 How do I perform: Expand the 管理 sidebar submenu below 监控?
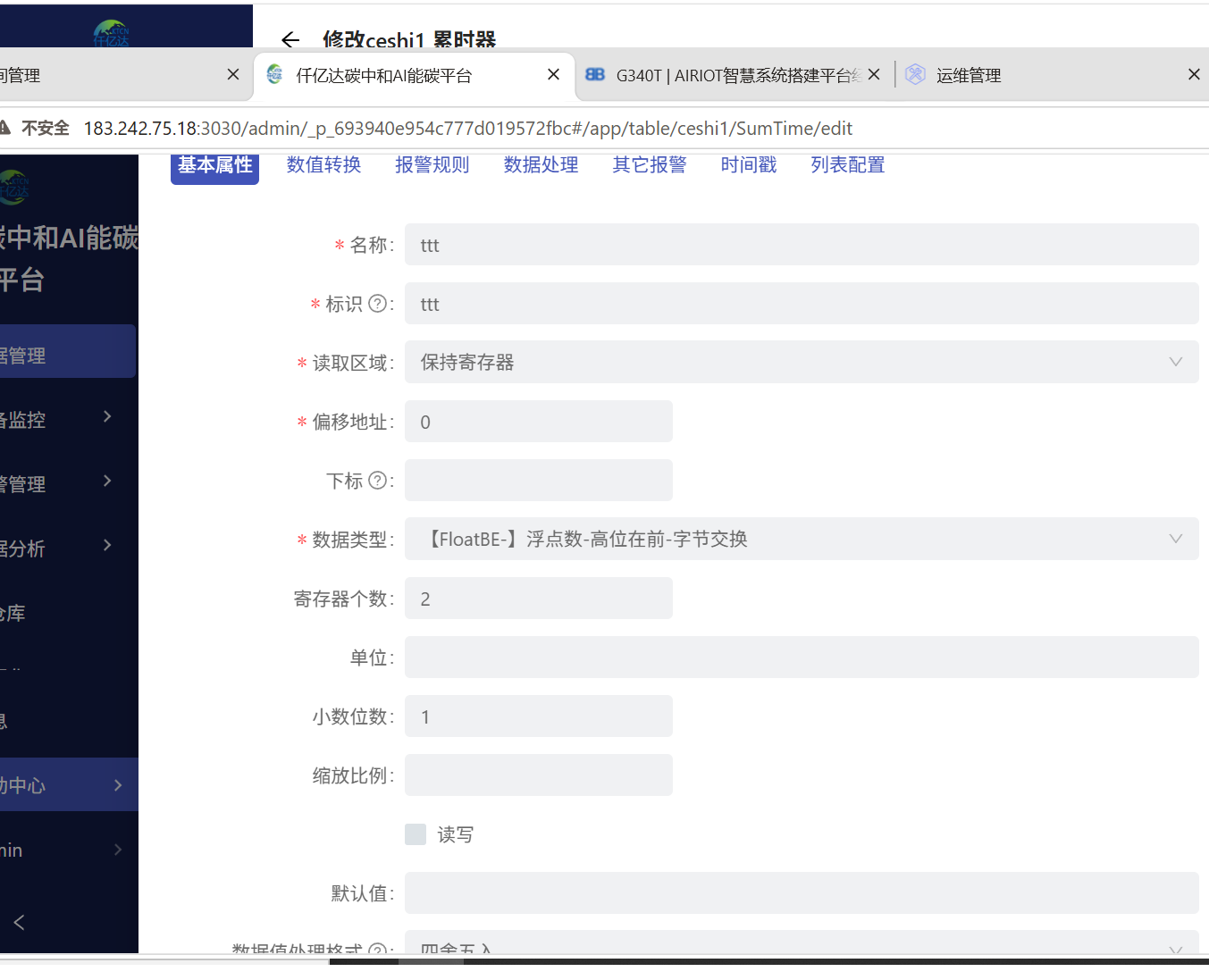click(x=107, y=481)
